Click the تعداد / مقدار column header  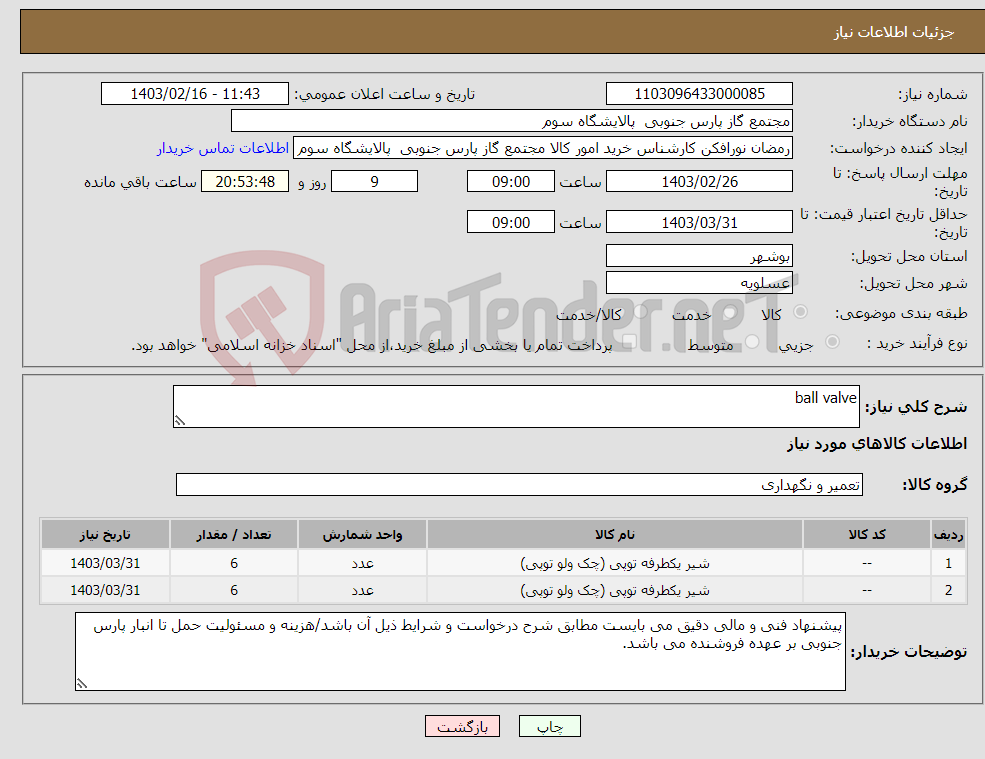coord(234,535)
